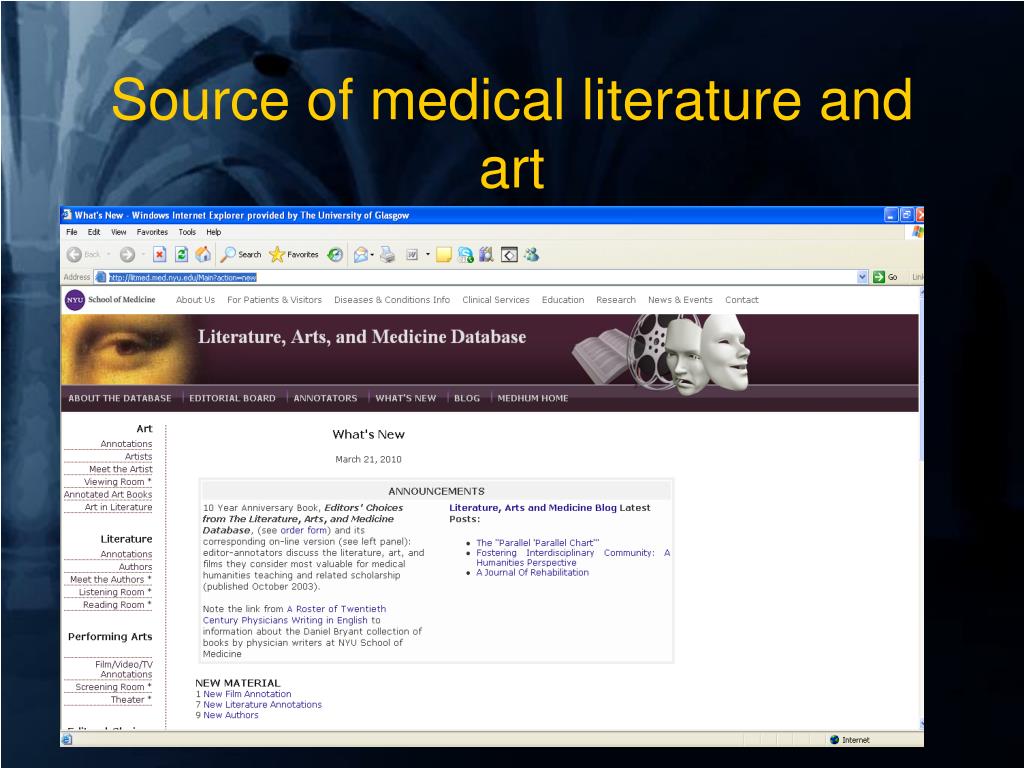Open Diseases & Conditions Info link
The height and width of the screenshot is (768, 1024).
(x=392, y=300)
